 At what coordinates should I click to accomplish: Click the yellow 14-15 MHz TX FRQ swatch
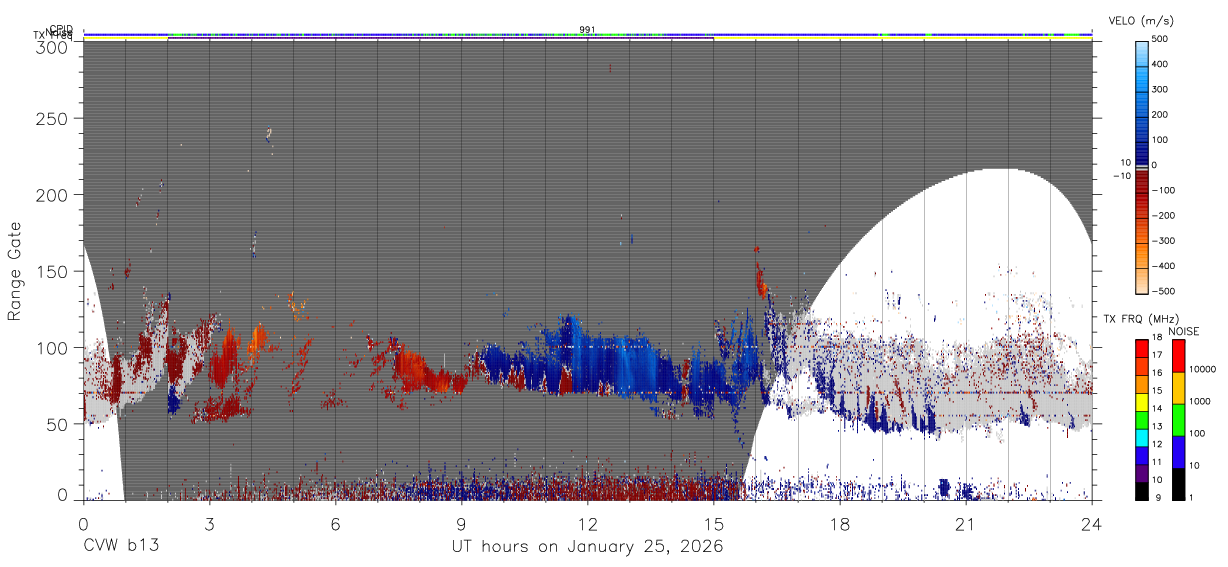point(1142,402)
